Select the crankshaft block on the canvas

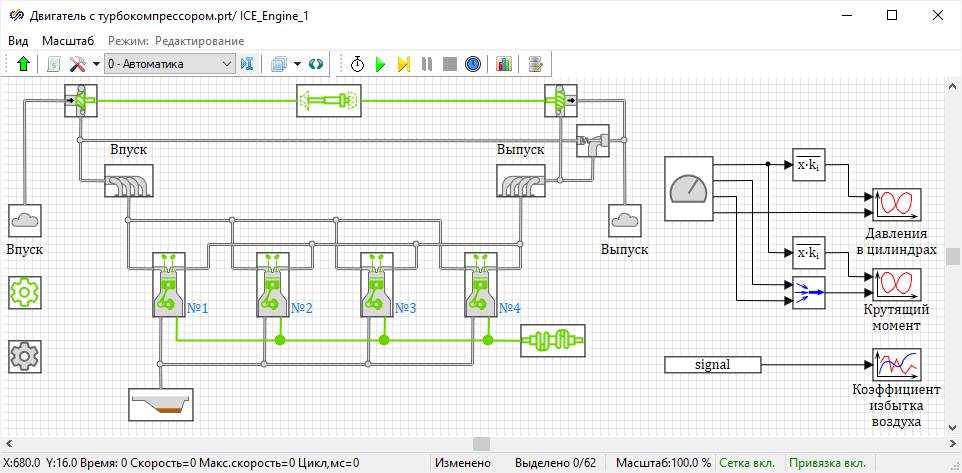553,340
